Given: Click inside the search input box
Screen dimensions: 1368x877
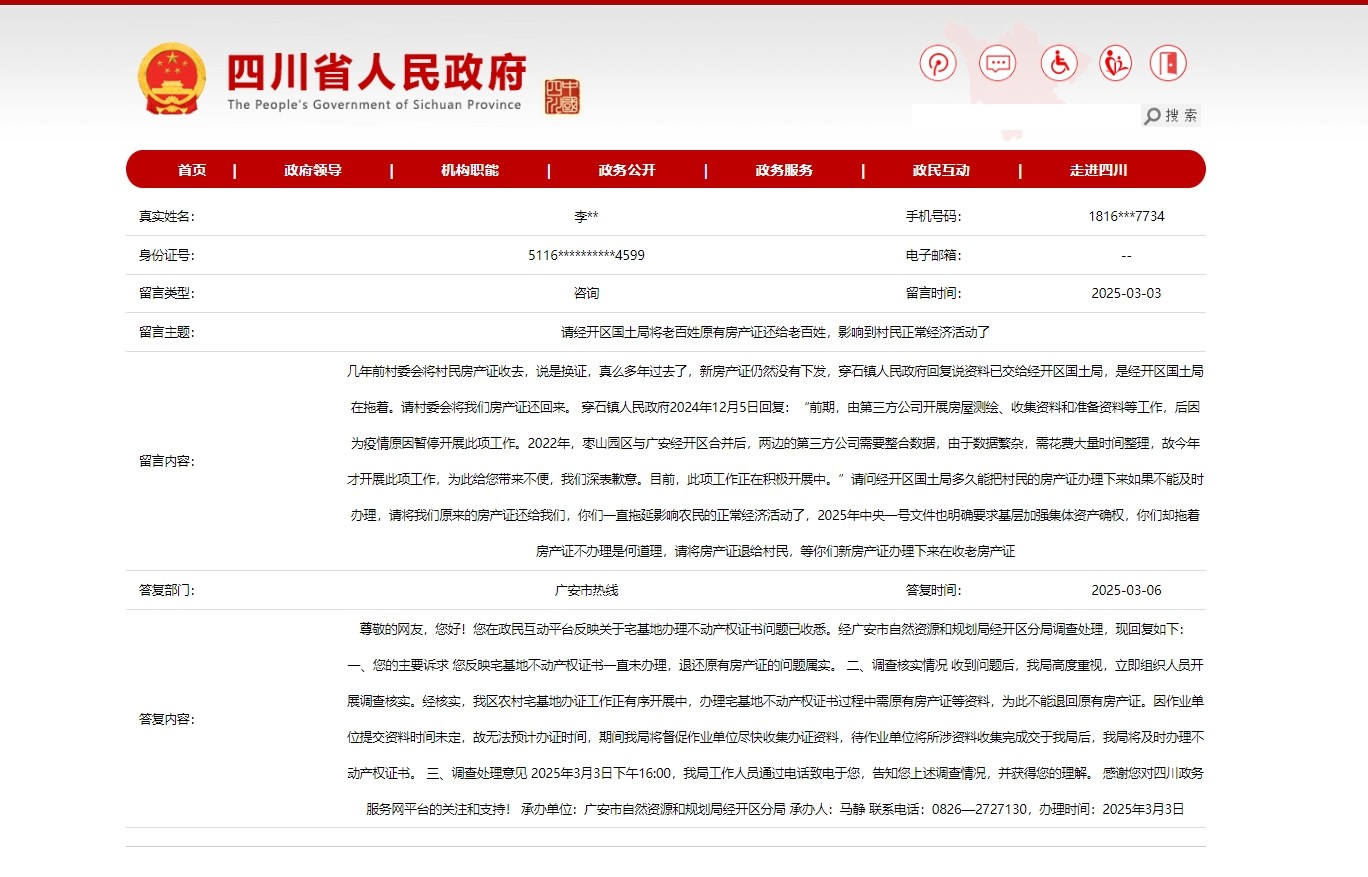Looking at the screenshot, I should 1024,116.
